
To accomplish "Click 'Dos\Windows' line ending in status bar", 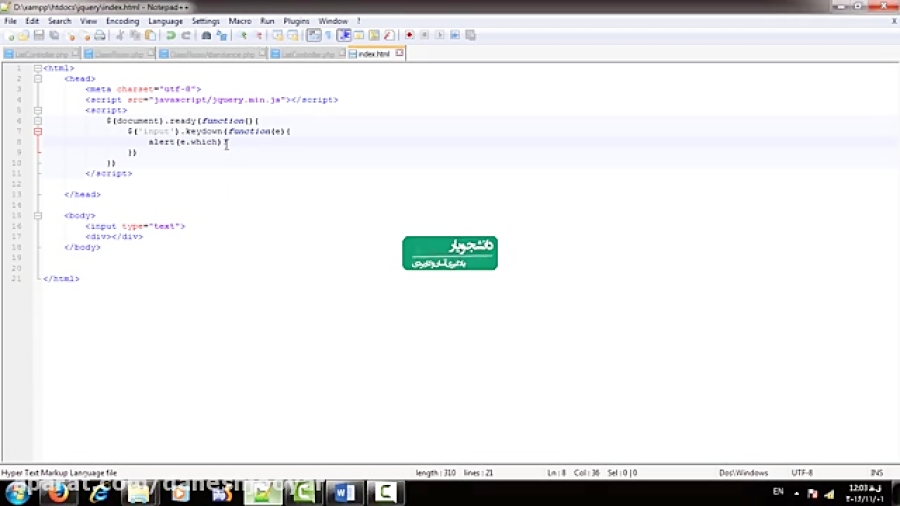I will [743, 473].
